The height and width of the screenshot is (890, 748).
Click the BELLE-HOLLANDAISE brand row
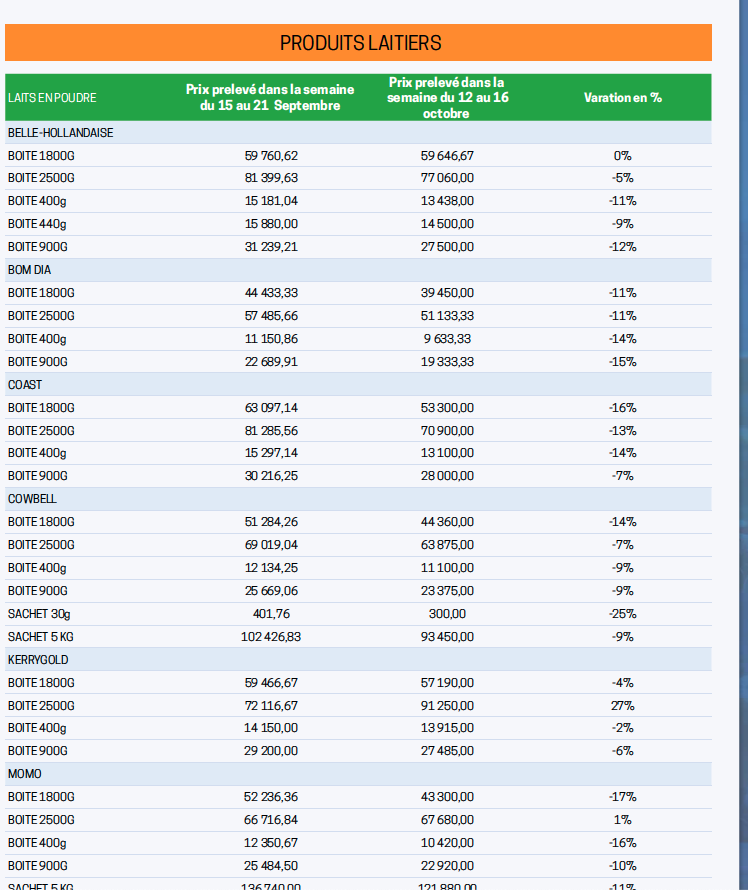[358, 132]
